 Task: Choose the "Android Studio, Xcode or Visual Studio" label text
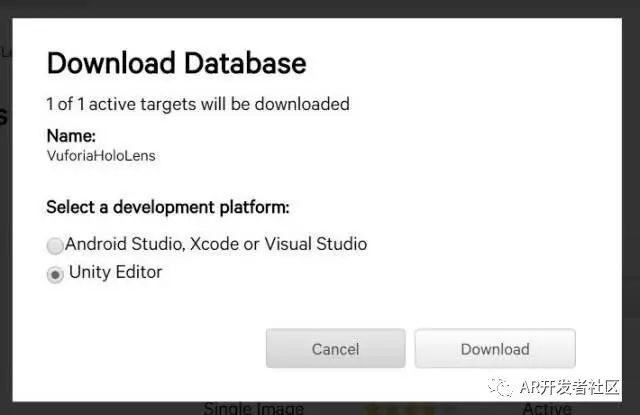(x=216, y=244)
